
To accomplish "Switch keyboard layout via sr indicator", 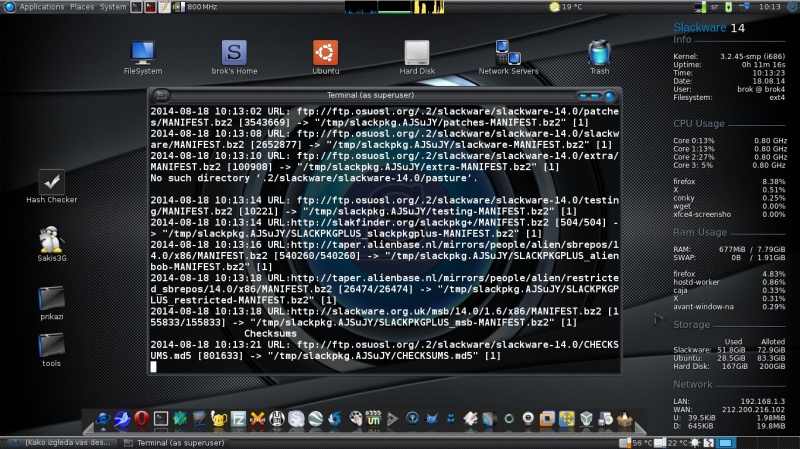I will pos(714,7).
